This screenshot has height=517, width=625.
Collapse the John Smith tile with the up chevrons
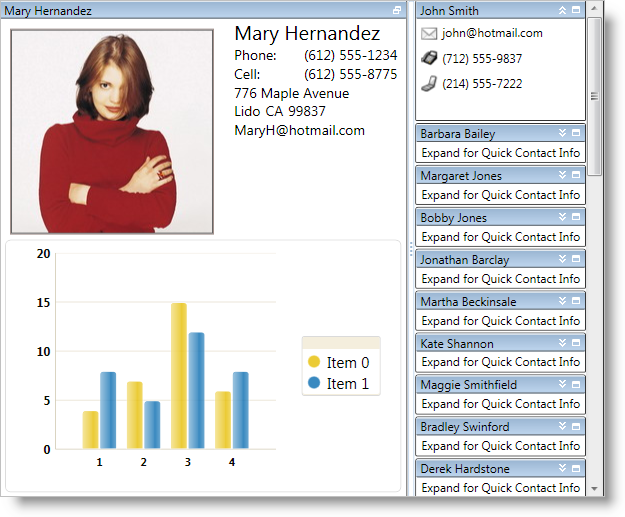(562, 10)
